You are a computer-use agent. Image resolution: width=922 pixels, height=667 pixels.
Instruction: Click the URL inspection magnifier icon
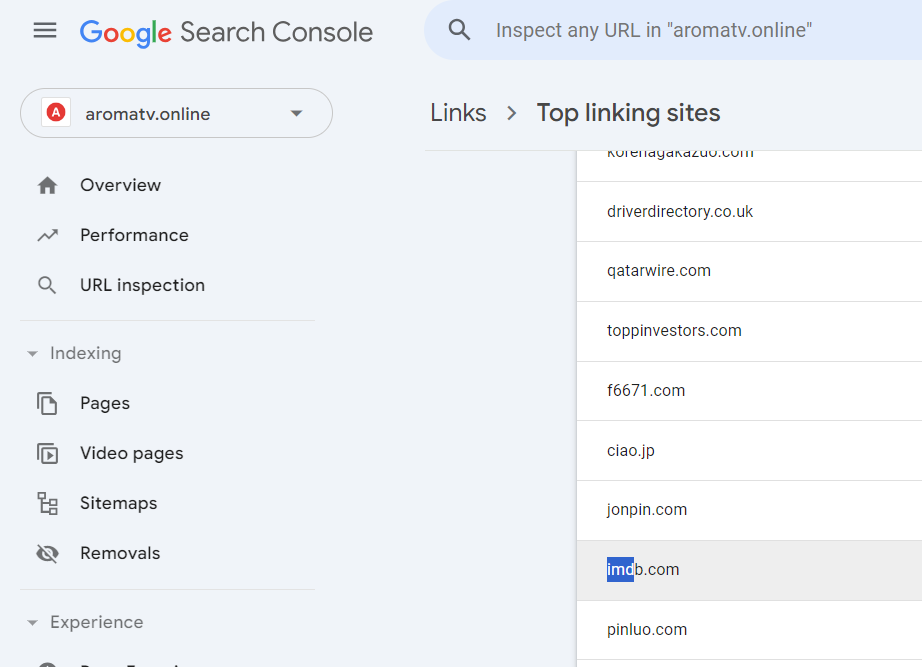tap(48, 285)
